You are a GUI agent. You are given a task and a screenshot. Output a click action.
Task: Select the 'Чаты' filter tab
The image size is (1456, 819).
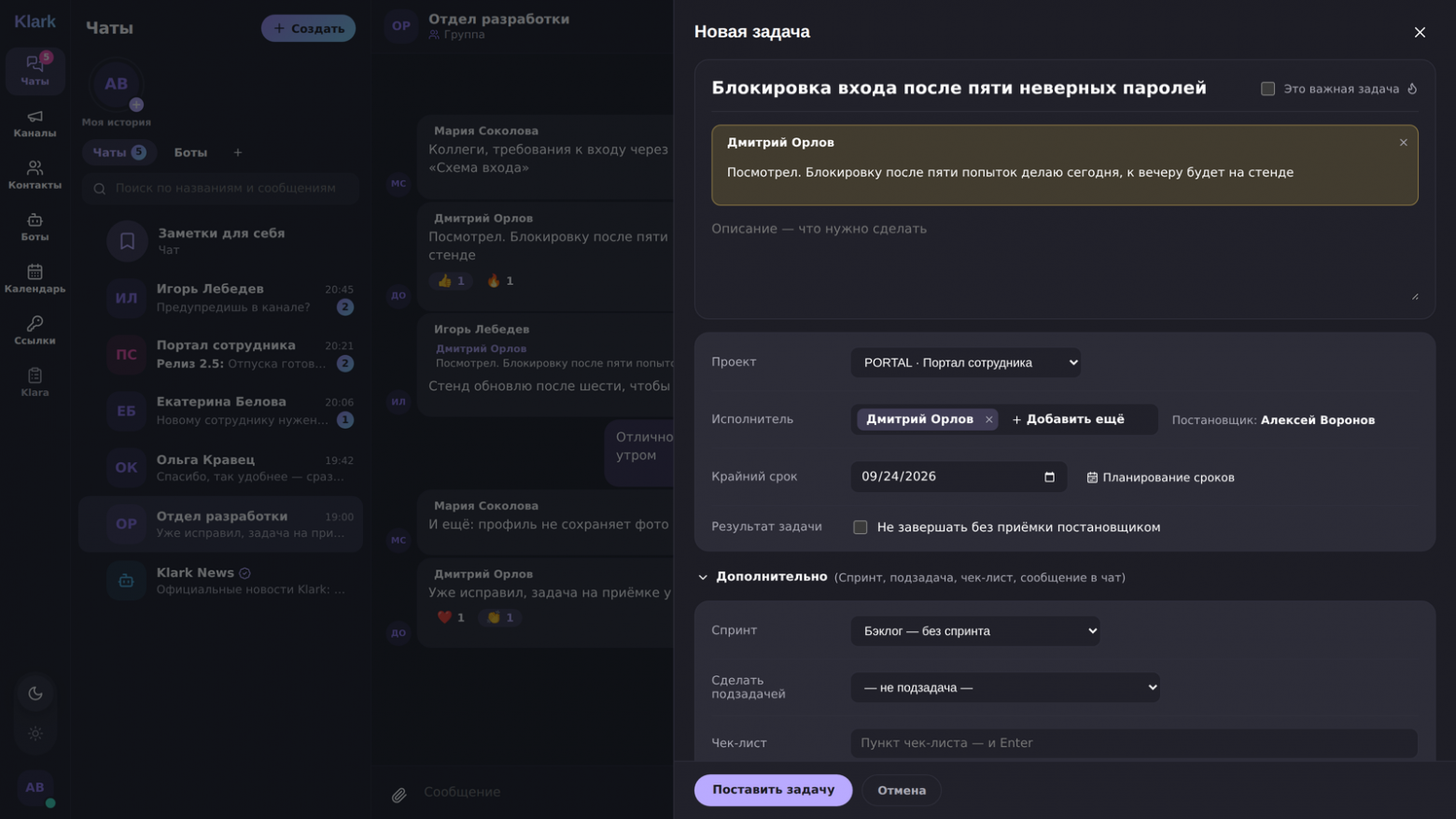coord(119,152)
